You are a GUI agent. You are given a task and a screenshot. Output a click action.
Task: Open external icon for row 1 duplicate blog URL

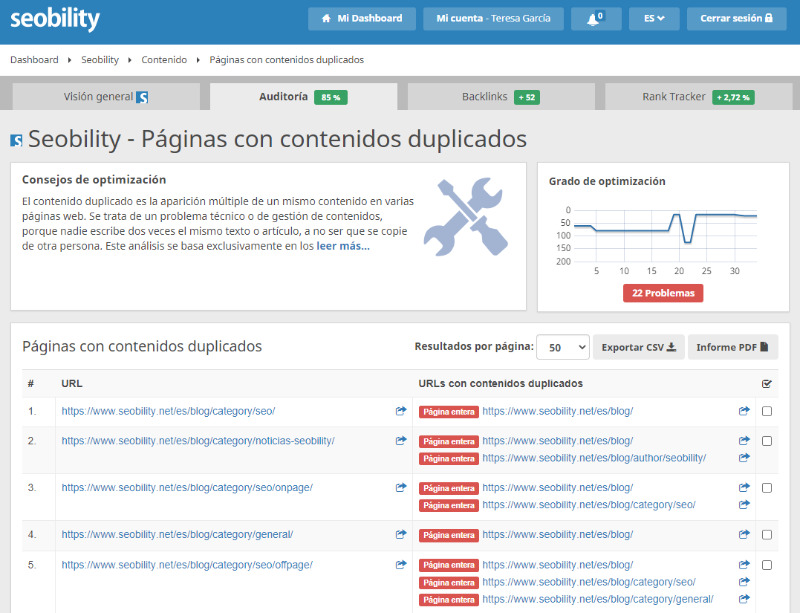tap(744, 411)
